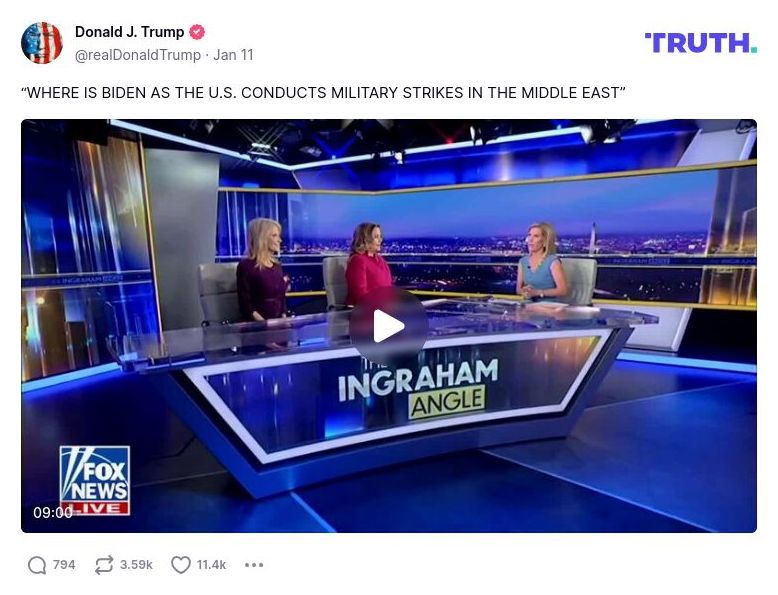Open the Donald J. Trump display name

tap(130, 32)
